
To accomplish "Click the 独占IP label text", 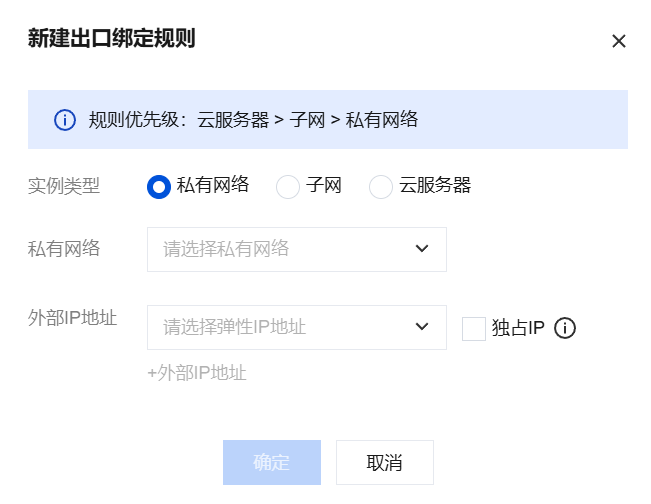I will (x=518, y=328).
